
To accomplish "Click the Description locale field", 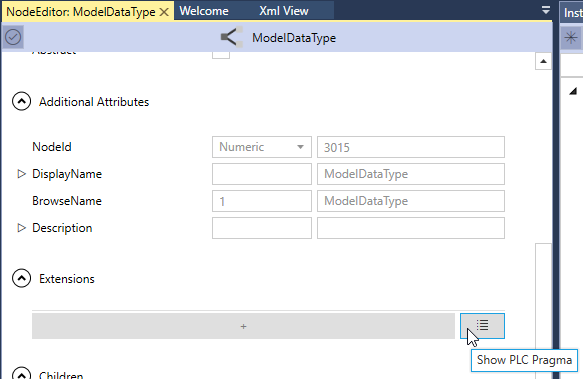I will [262, 228].
